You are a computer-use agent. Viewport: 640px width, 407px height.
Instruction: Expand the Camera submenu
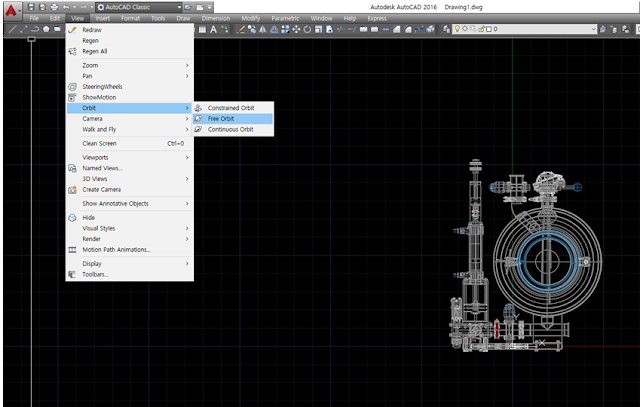(130, 118)
